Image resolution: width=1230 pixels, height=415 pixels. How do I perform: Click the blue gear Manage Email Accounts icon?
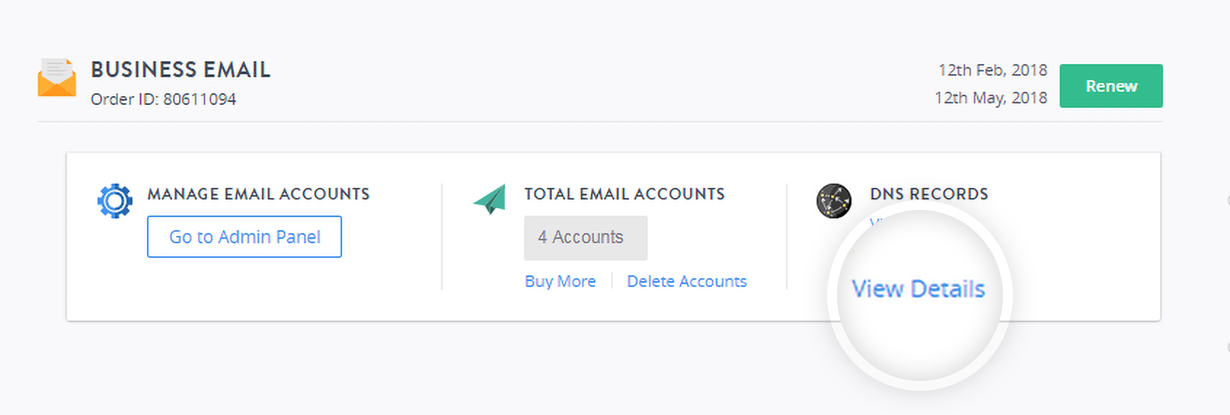click(x=114, y=201)
